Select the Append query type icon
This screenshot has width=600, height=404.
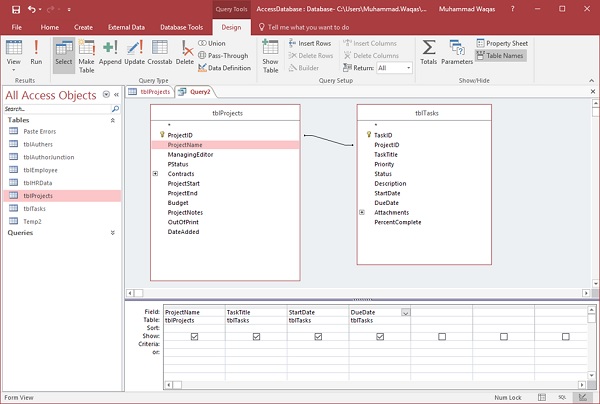point(110,51)
